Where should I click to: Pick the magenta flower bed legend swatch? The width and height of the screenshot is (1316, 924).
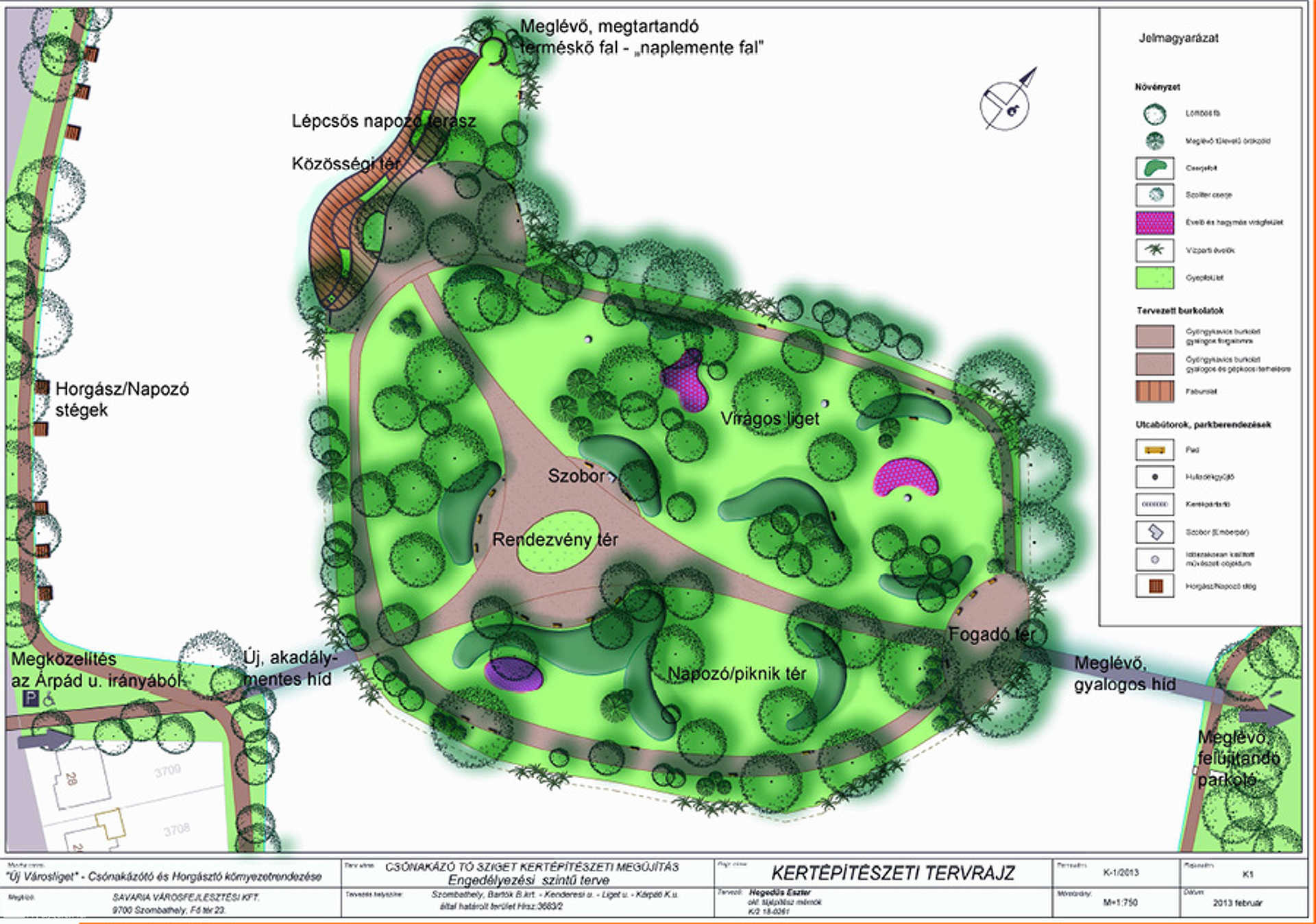[x=1155, y=223]
